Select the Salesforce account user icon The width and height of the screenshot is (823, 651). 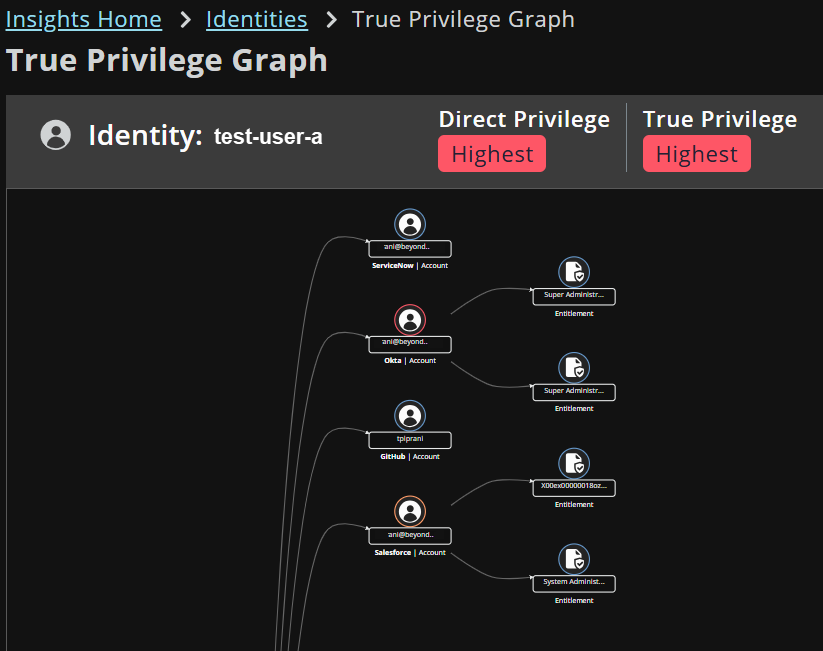(x=409, y=511)
